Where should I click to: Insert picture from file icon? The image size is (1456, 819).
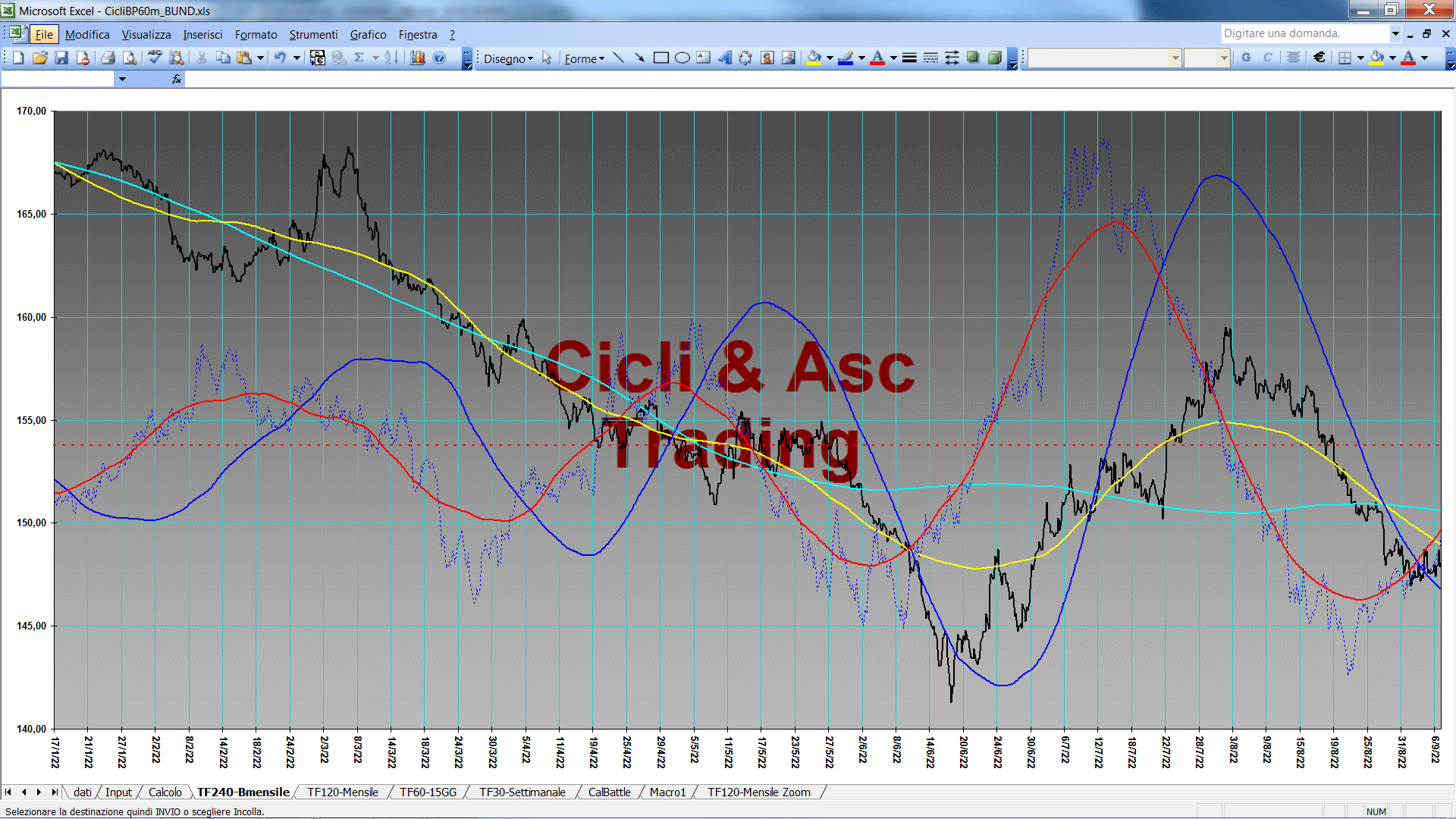coord(789,58)
